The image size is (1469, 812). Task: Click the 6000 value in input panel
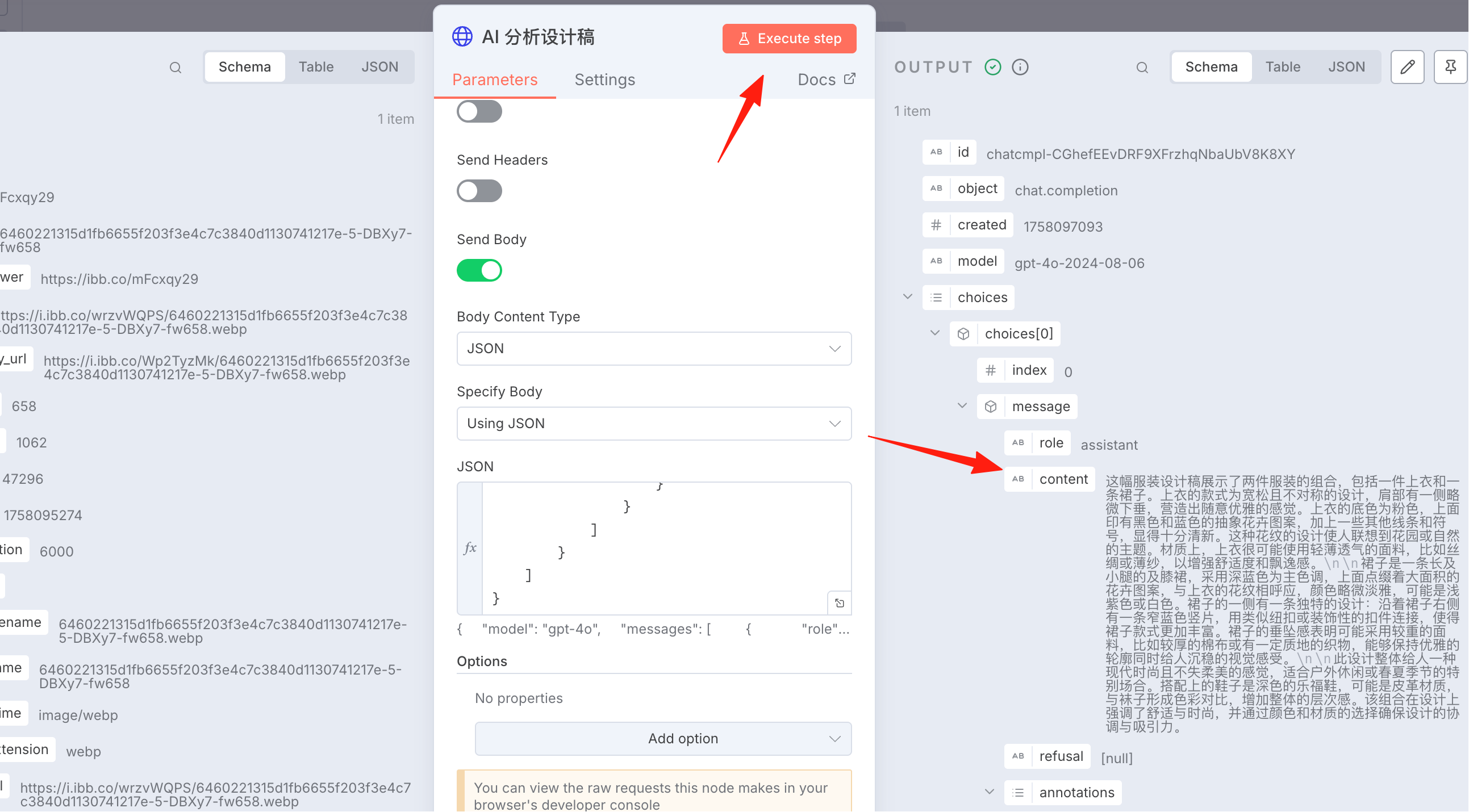pyautogui.click(x=56, y=551)
